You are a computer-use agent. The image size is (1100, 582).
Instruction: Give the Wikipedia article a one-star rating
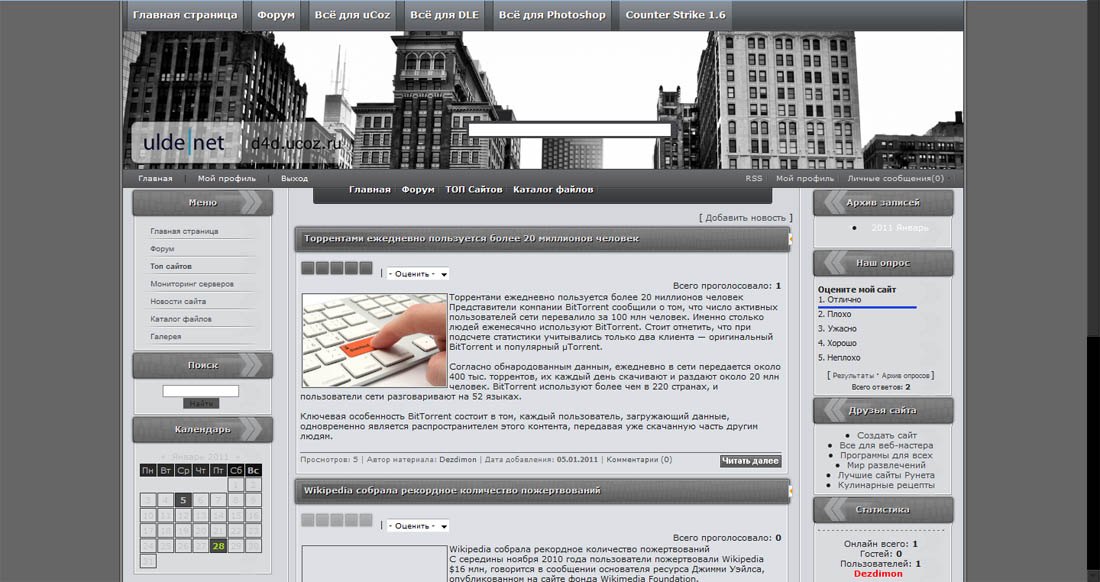coord(307,520)
